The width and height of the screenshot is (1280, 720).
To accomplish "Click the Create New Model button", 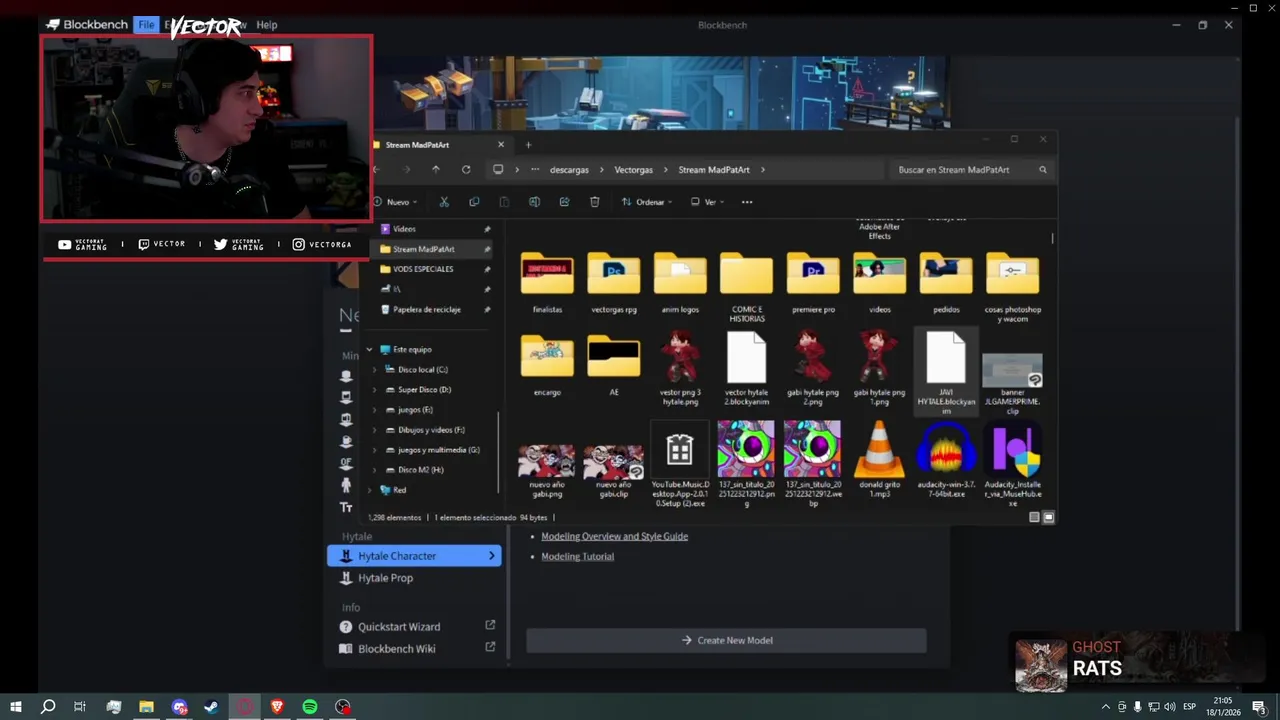I will [726, 640].
